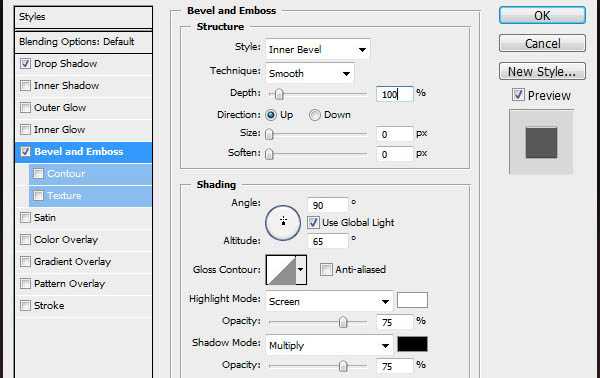Enable the Inner Shadow checkbox

25,85
